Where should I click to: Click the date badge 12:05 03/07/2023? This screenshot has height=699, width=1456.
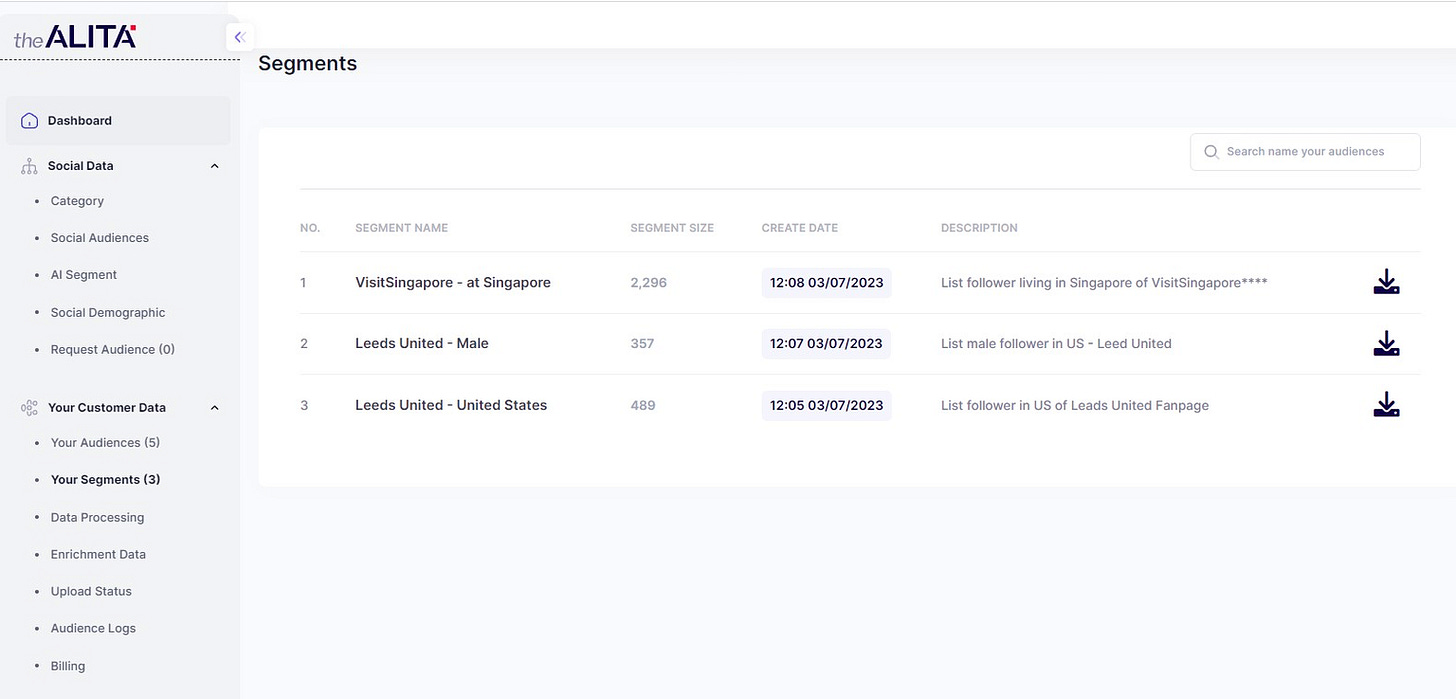[x=826, y=405]
